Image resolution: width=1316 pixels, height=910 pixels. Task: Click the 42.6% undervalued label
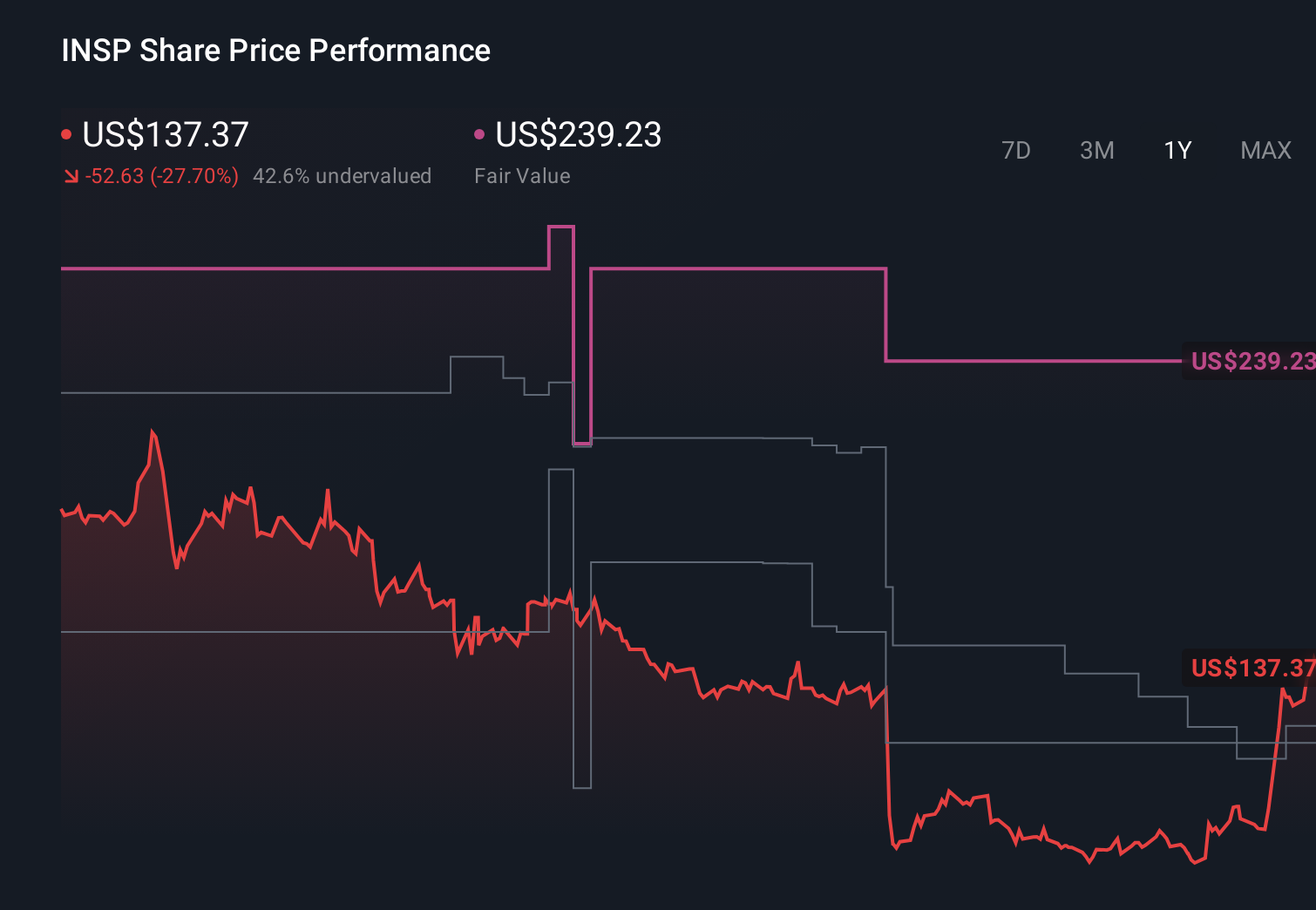pyautogui.click(x=343, y=175)
